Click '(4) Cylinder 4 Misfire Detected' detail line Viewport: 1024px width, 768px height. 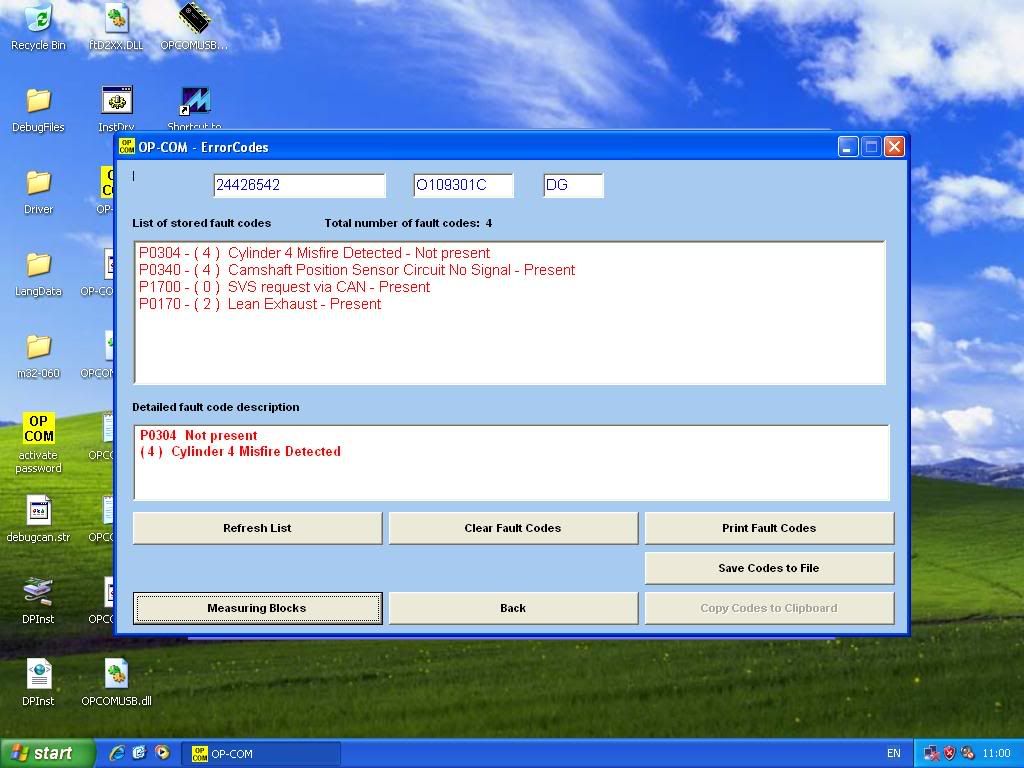pos(240,451)
